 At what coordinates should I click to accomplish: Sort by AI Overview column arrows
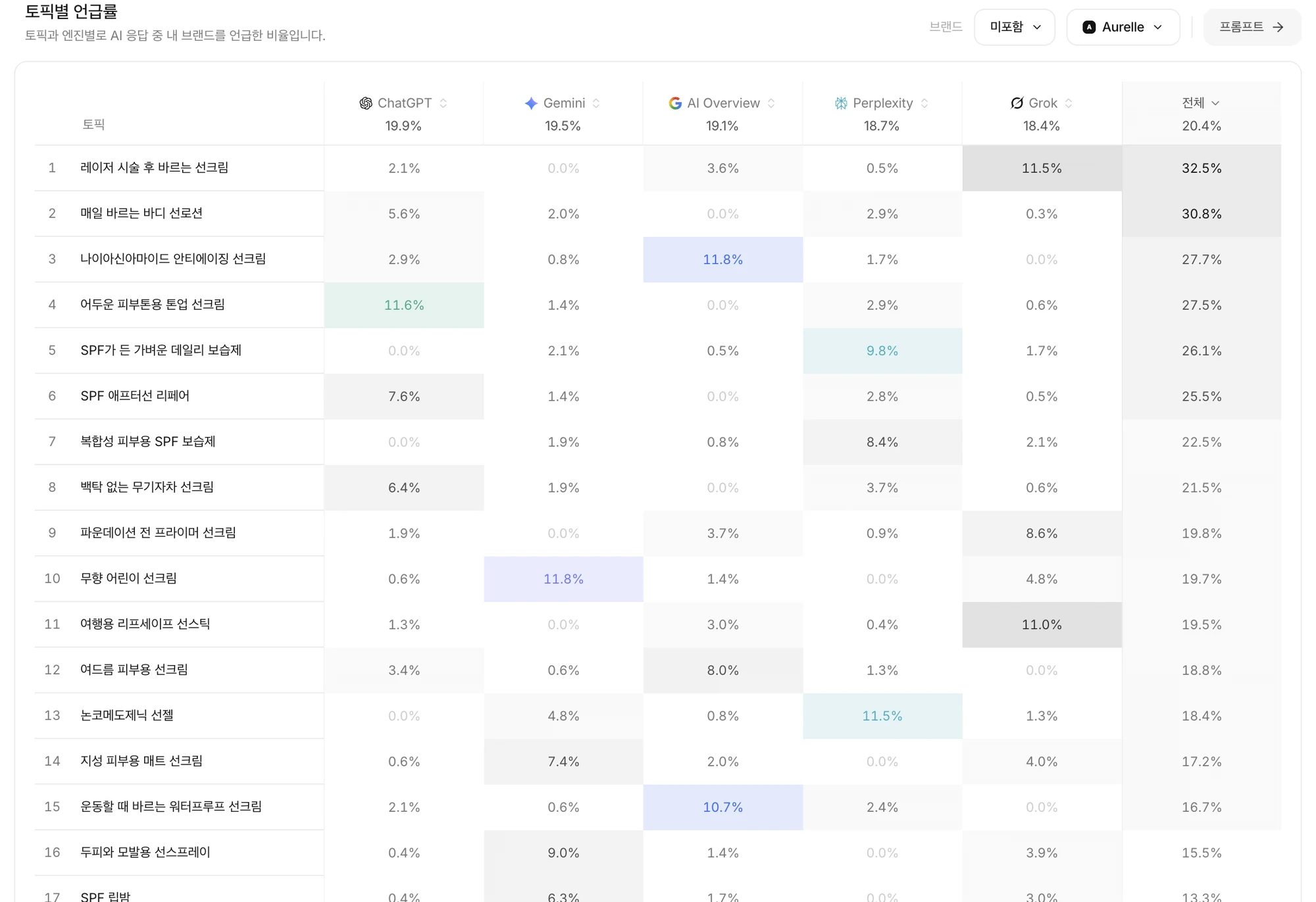tap(771, 103)
